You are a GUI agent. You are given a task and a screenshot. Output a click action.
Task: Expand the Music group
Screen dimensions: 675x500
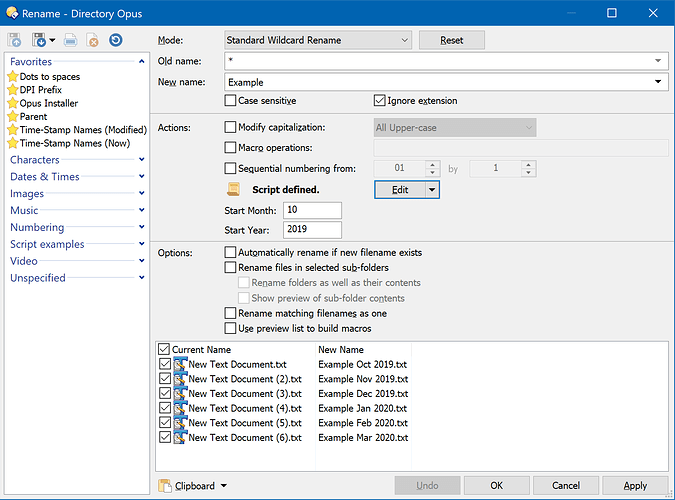click(x=142, y=210)
